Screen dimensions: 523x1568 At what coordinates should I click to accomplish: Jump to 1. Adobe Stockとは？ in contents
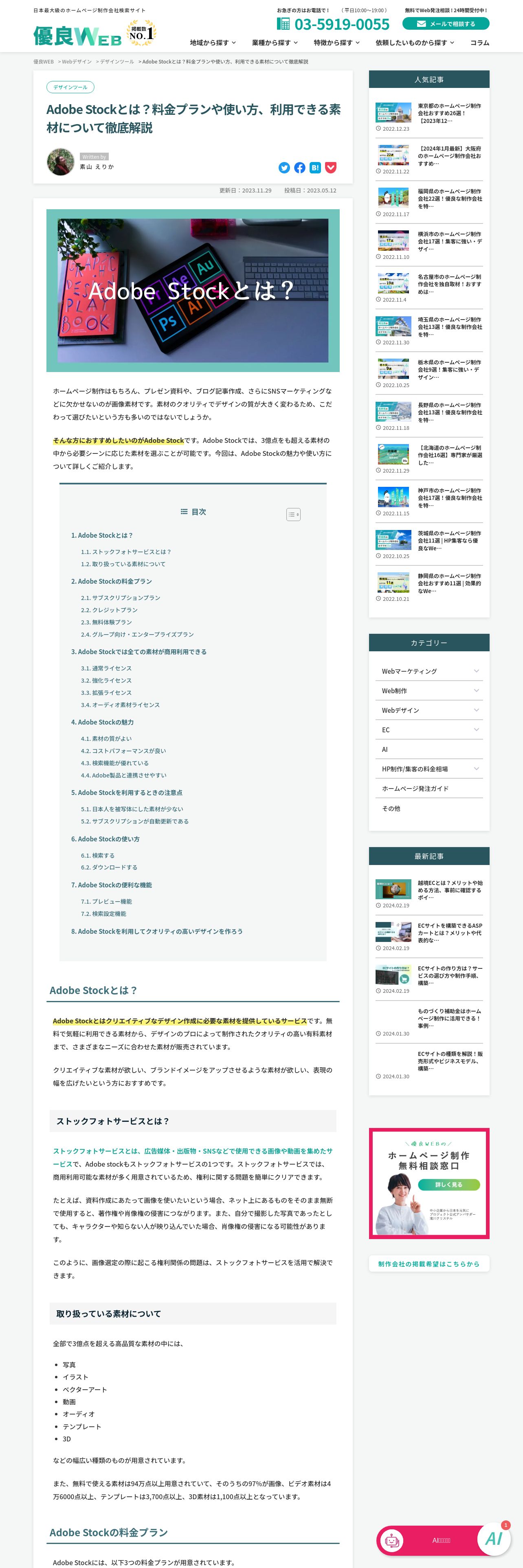tap(102, 535)
